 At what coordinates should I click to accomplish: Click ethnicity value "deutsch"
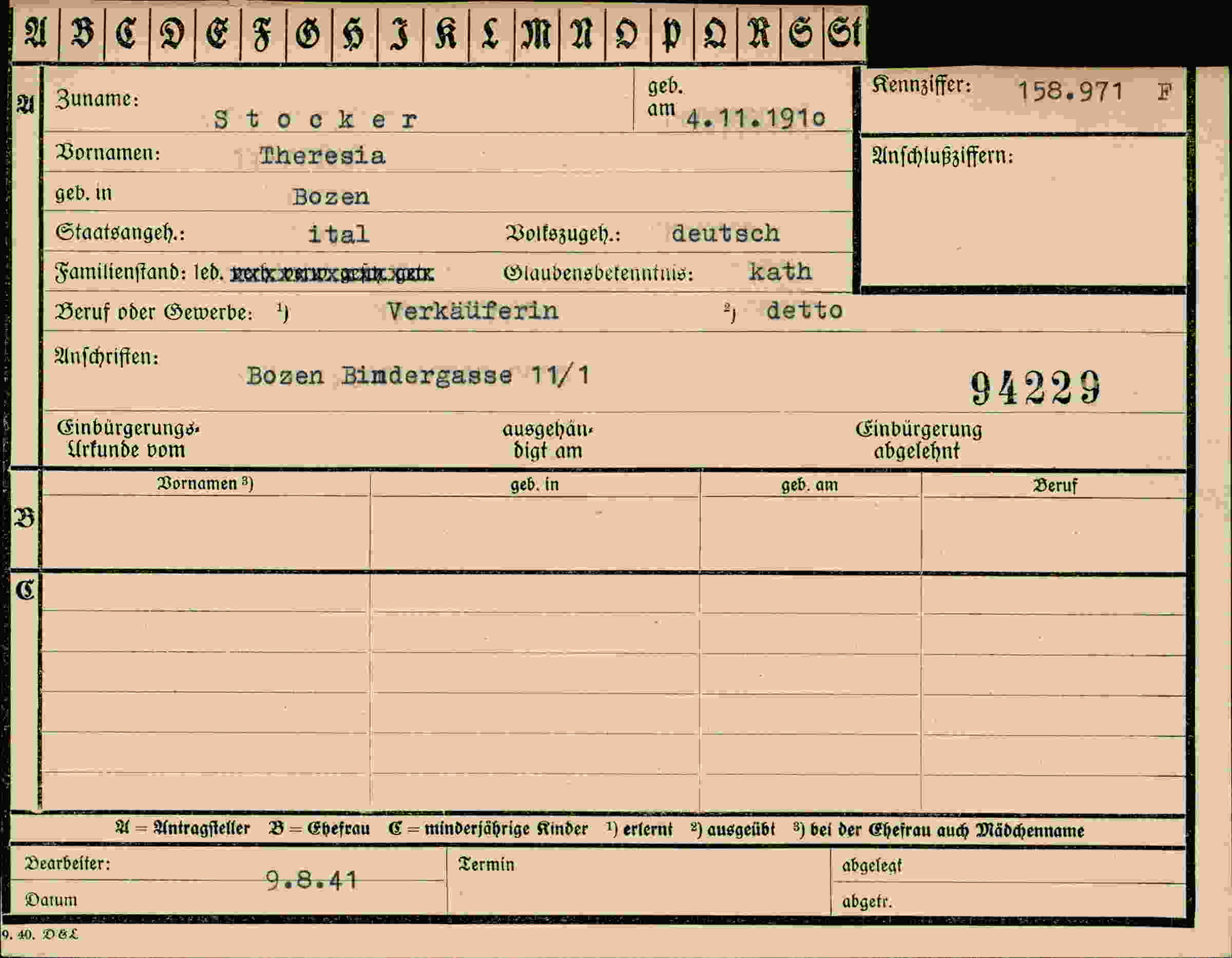(725, 233)
